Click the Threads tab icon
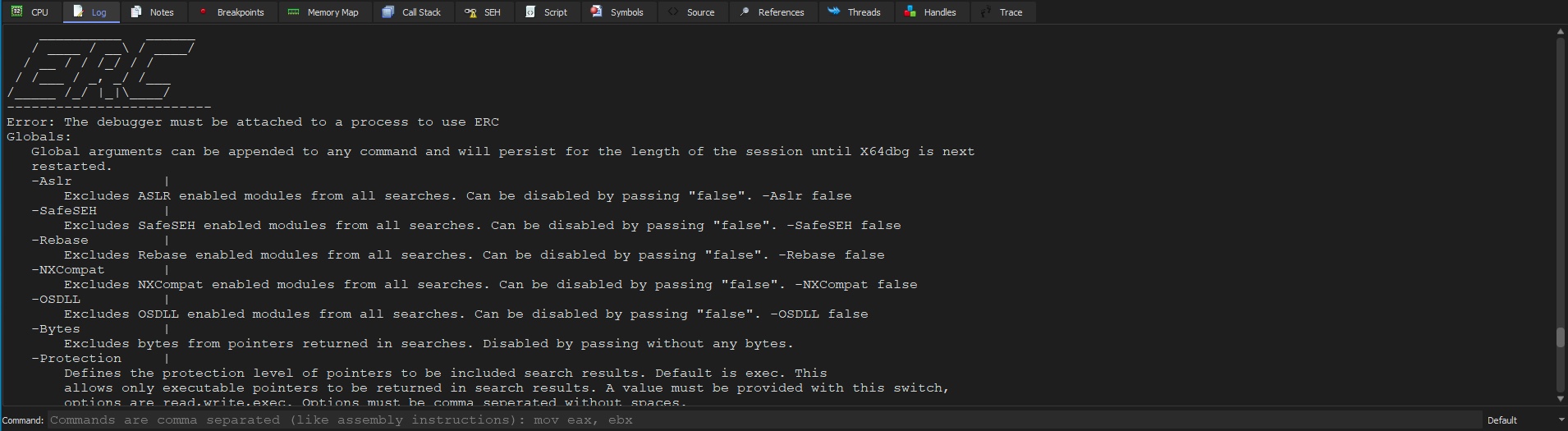 point(834,12)
